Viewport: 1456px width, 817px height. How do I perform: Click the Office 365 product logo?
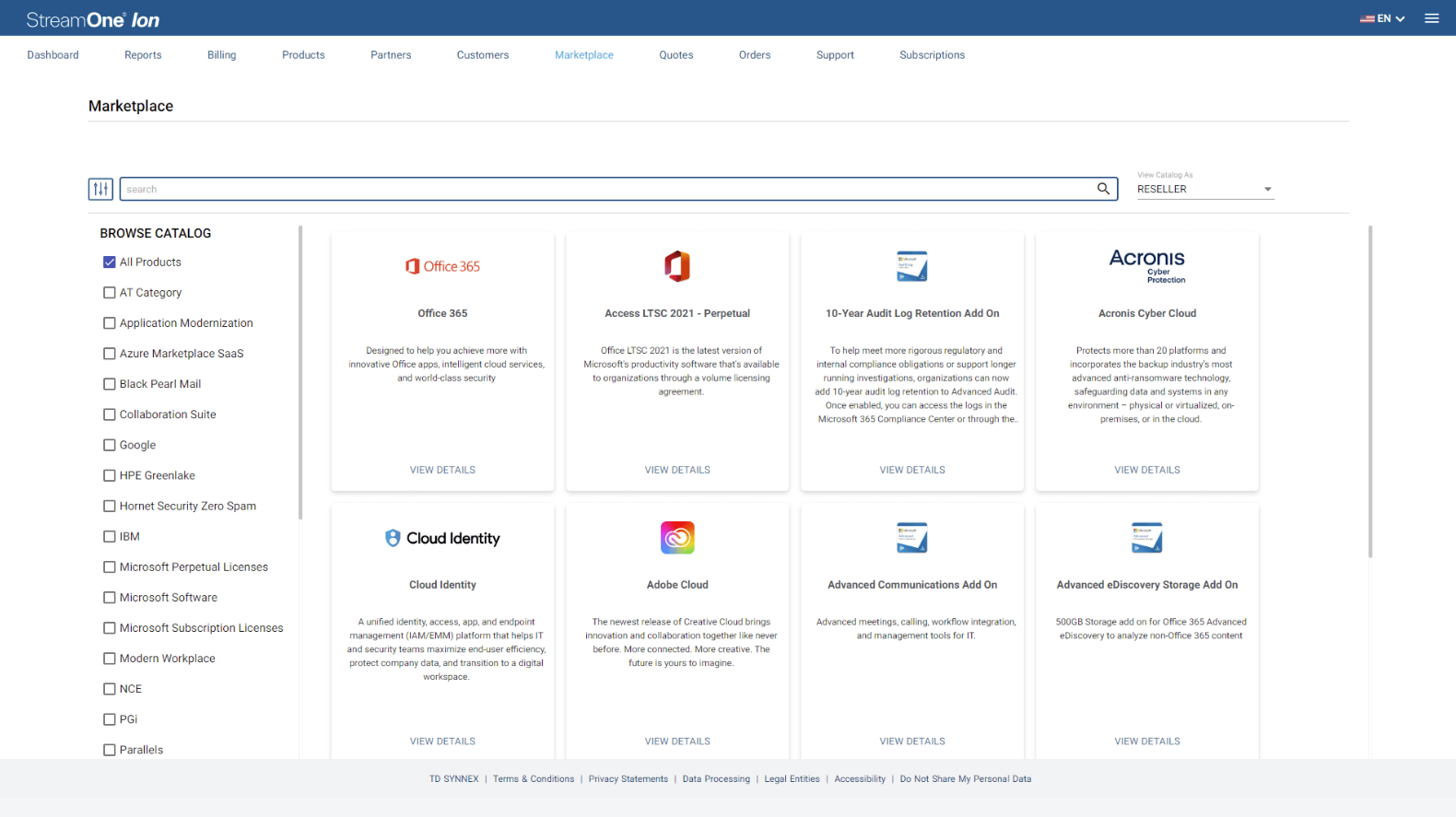442,266
